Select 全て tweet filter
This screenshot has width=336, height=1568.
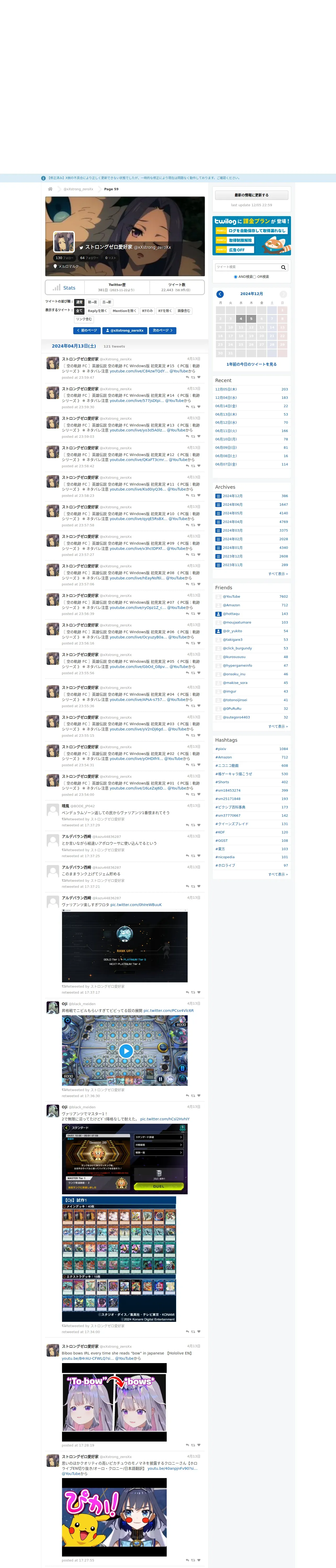(x=79, y=311)
